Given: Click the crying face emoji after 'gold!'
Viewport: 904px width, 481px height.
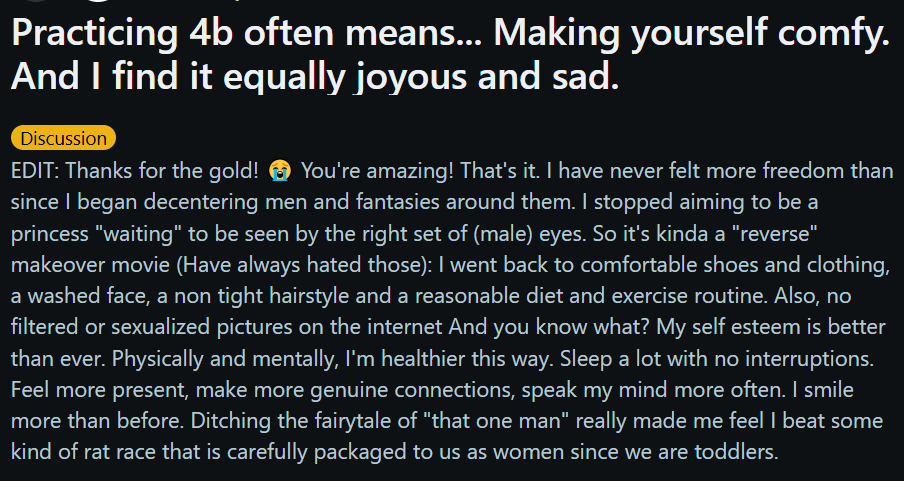Looking at the screenshot, I should (280, 171).
